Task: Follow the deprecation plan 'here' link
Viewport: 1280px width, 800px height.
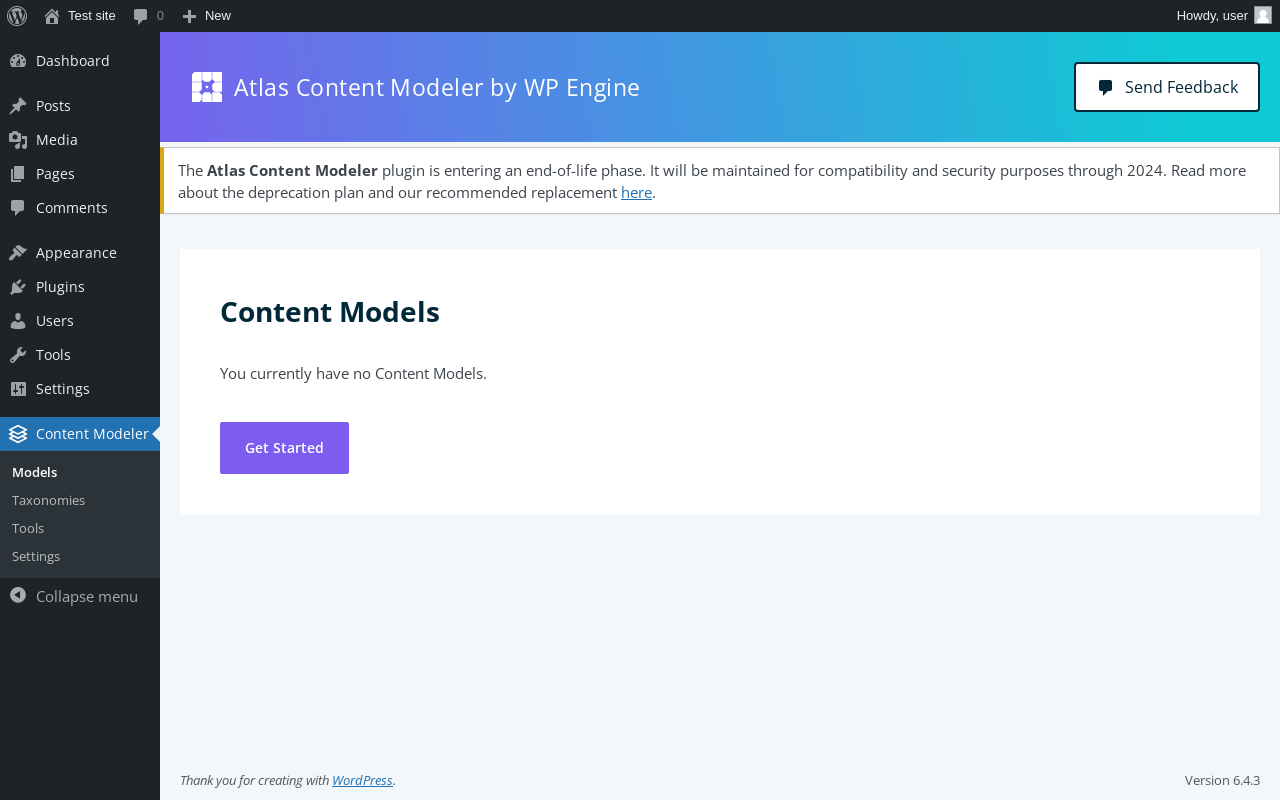Action: tap(636, 192)
